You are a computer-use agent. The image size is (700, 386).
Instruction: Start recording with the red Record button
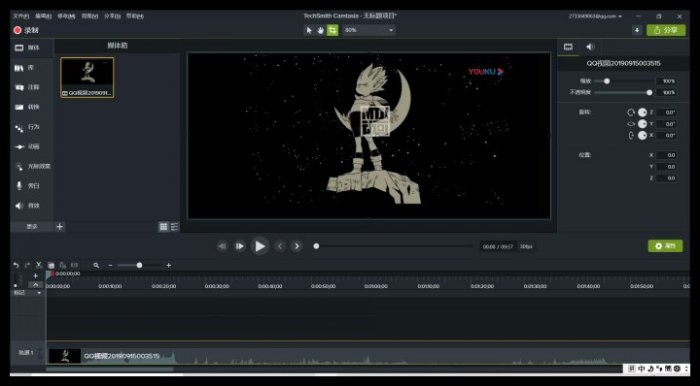pyautogui.click(x=26, y=30)
